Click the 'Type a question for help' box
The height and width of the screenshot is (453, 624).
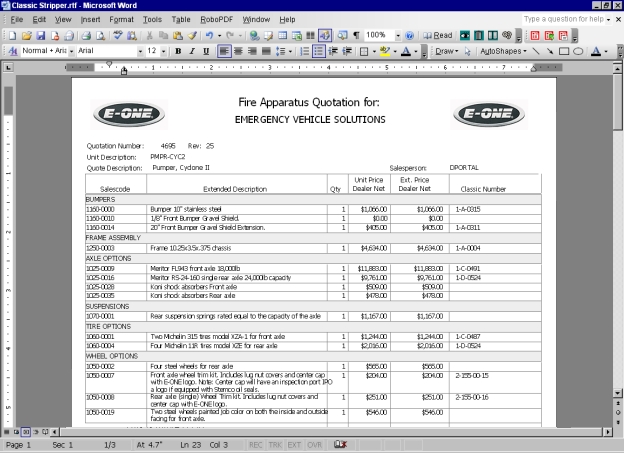click(x=564, y=19)
